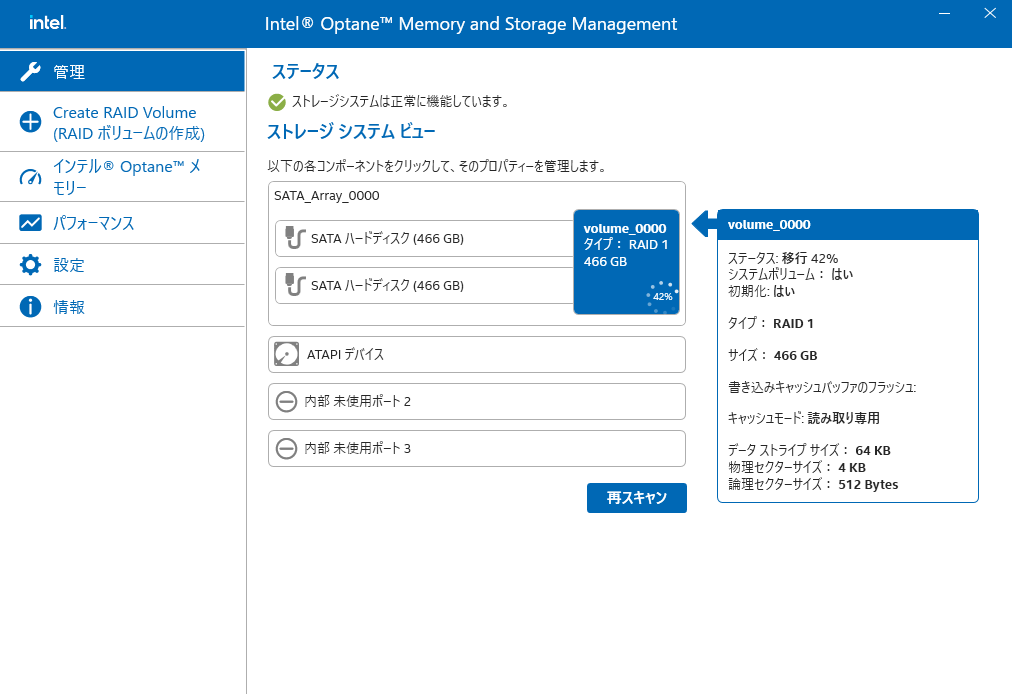The width and height of the screenshot is (1012, 694).
Task: Click 物理セクターサイズ： 4 KB text
Action: (797, 467)
